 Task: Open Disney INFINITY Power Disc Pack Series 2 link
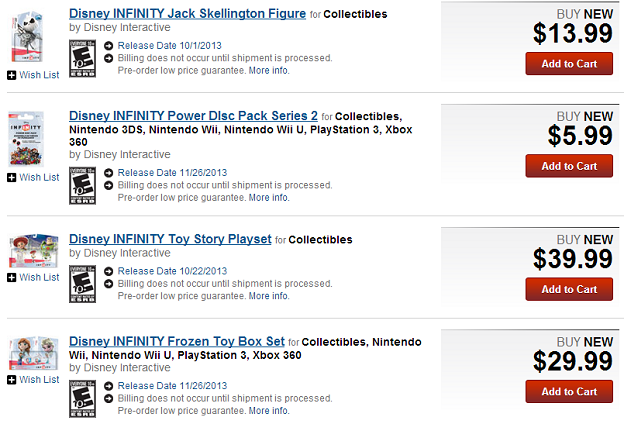point(193,116)
